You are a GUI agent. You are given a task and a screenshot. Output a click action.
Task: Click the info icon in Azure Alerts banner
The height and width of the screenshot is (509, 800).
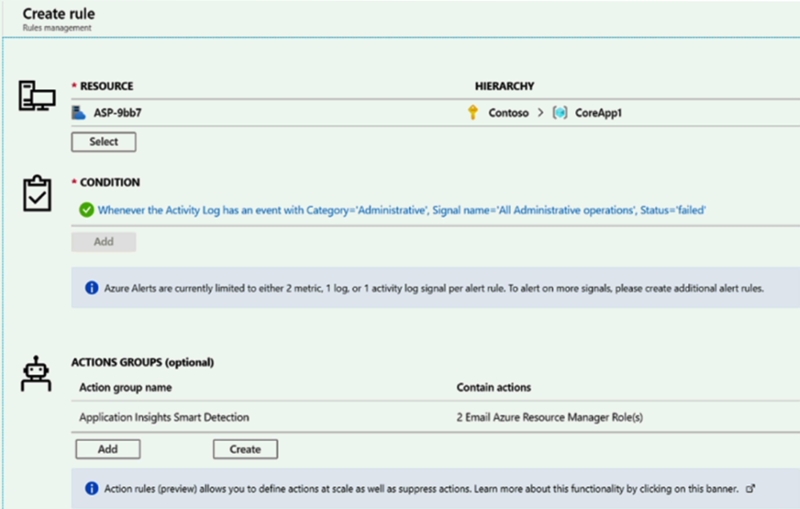tap(90, 288)
